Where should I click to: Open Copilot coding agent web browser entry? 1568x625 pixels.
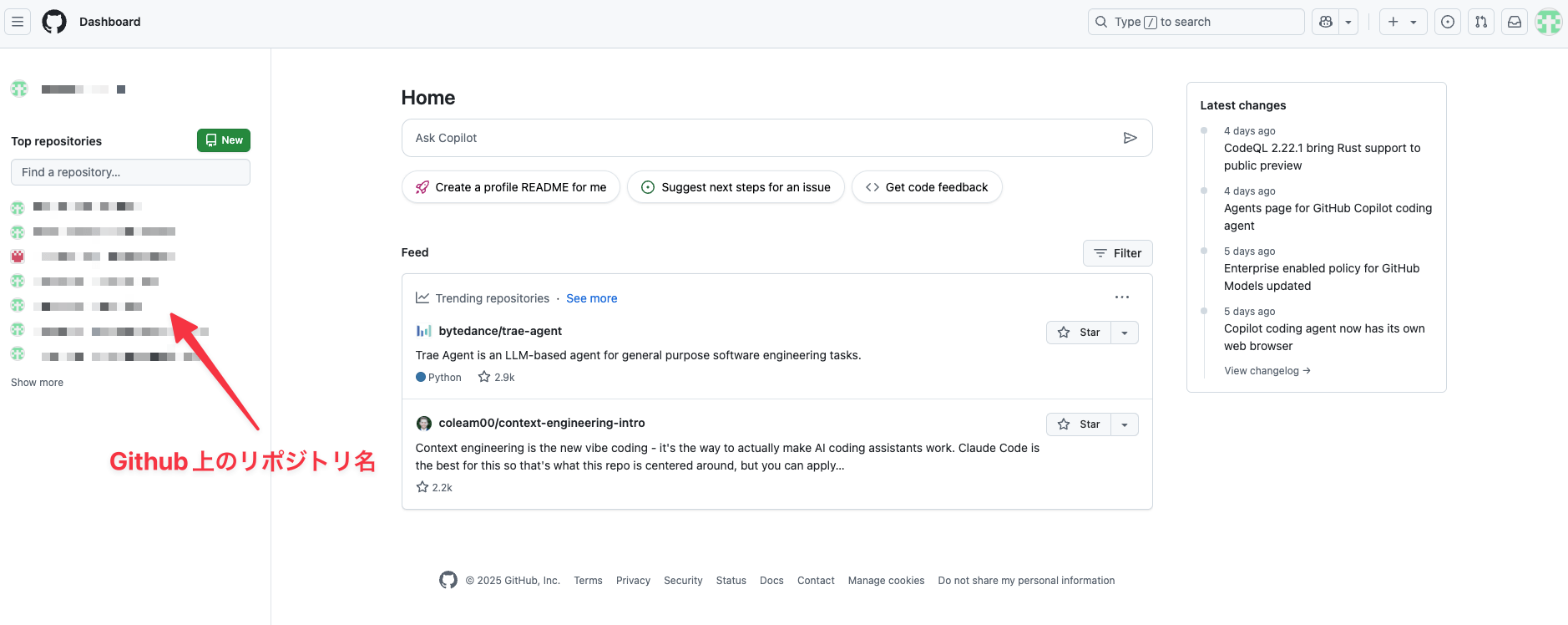(x=1324, y=337)
